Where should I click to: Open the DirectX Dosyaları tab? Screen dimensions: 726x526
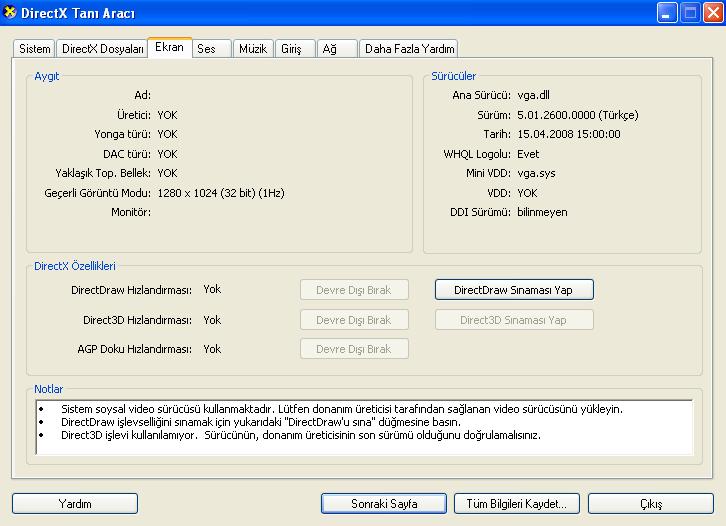point(102,49)
